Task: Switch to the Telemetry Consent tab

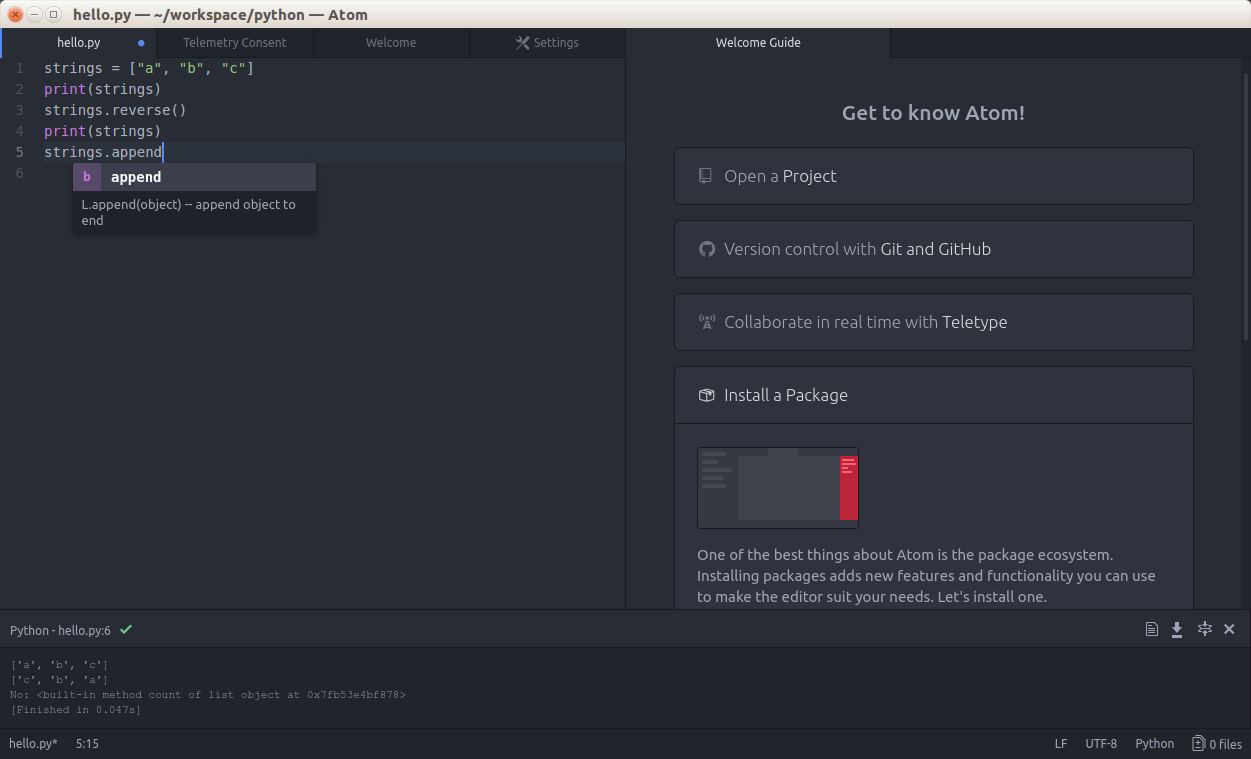Action: click(x=234, y=43)
